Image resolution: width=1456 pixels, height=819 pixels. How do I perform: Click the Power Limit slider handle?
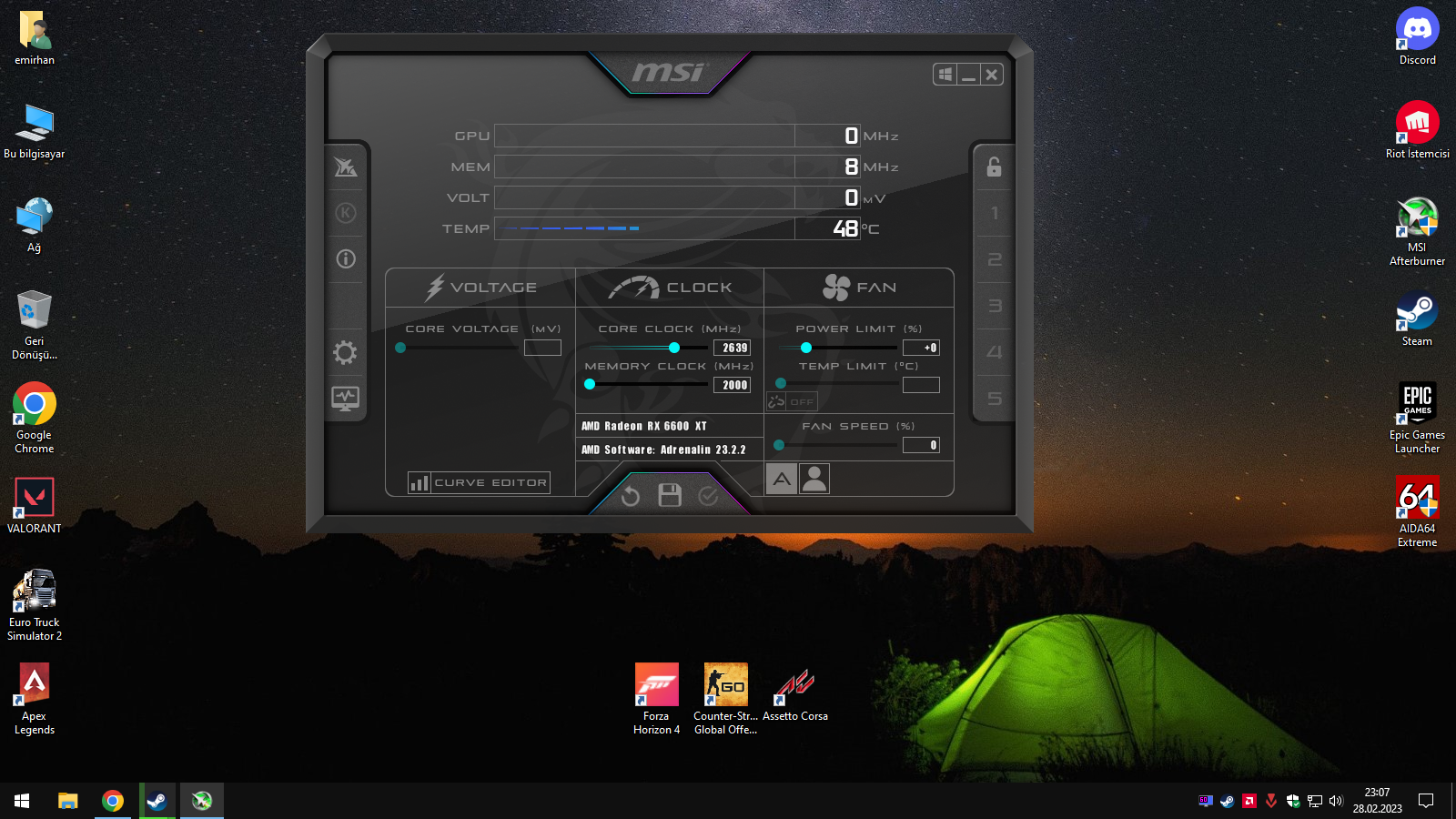tap(806, 348)
